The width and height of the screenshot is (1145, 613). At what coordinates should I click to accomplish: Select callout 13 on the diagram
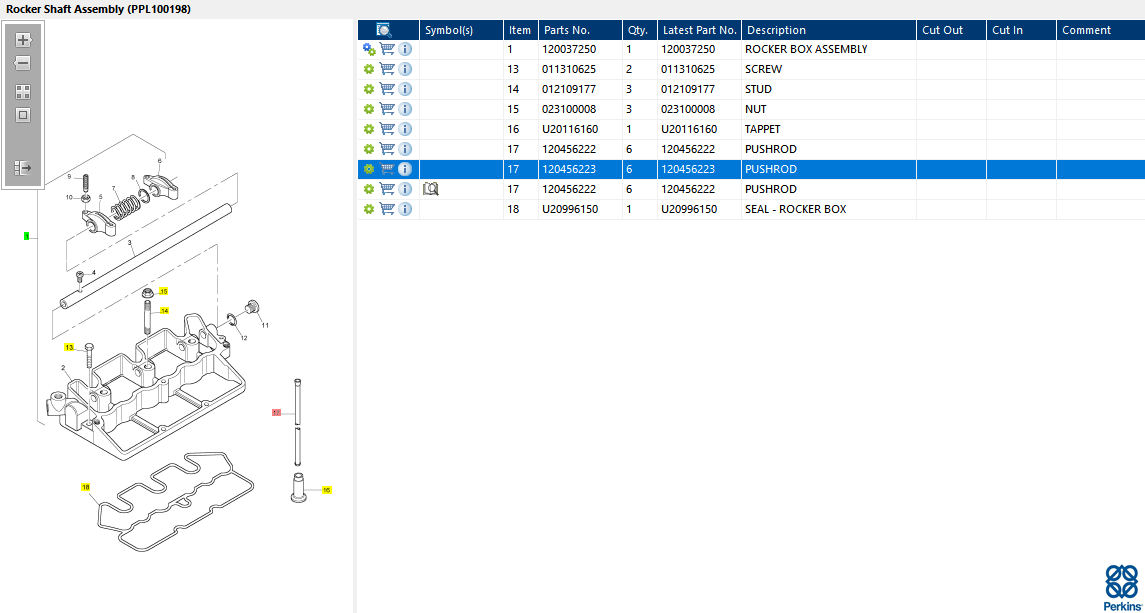(69, 346)
